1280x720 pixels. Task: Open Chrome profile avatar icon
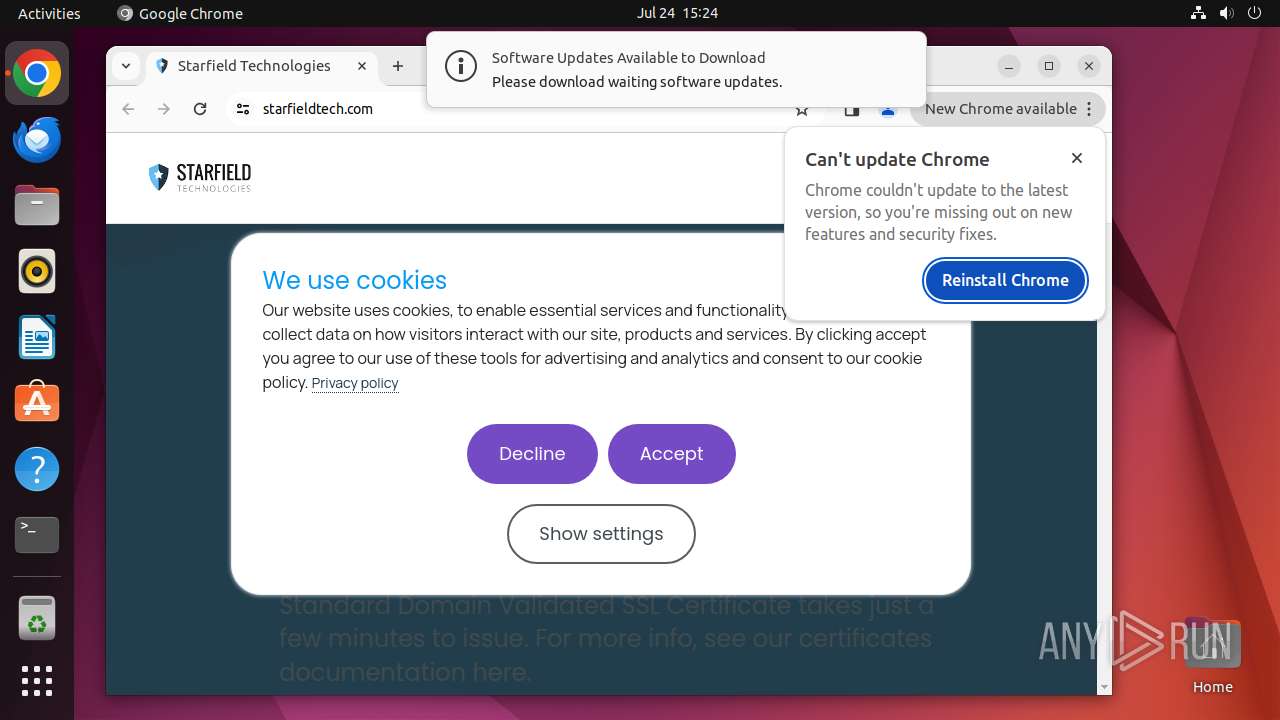pos(887,111)
